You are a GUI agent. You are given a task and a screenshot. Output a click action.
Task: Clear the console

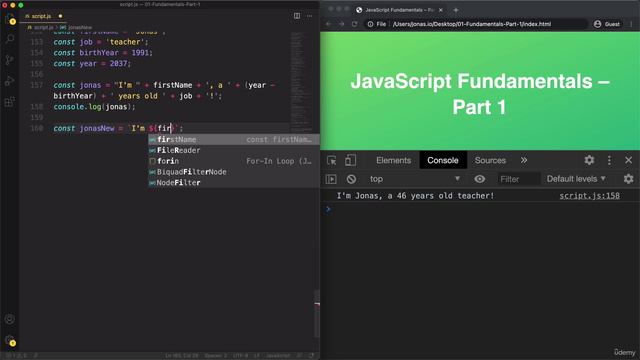tap(351, 179)
